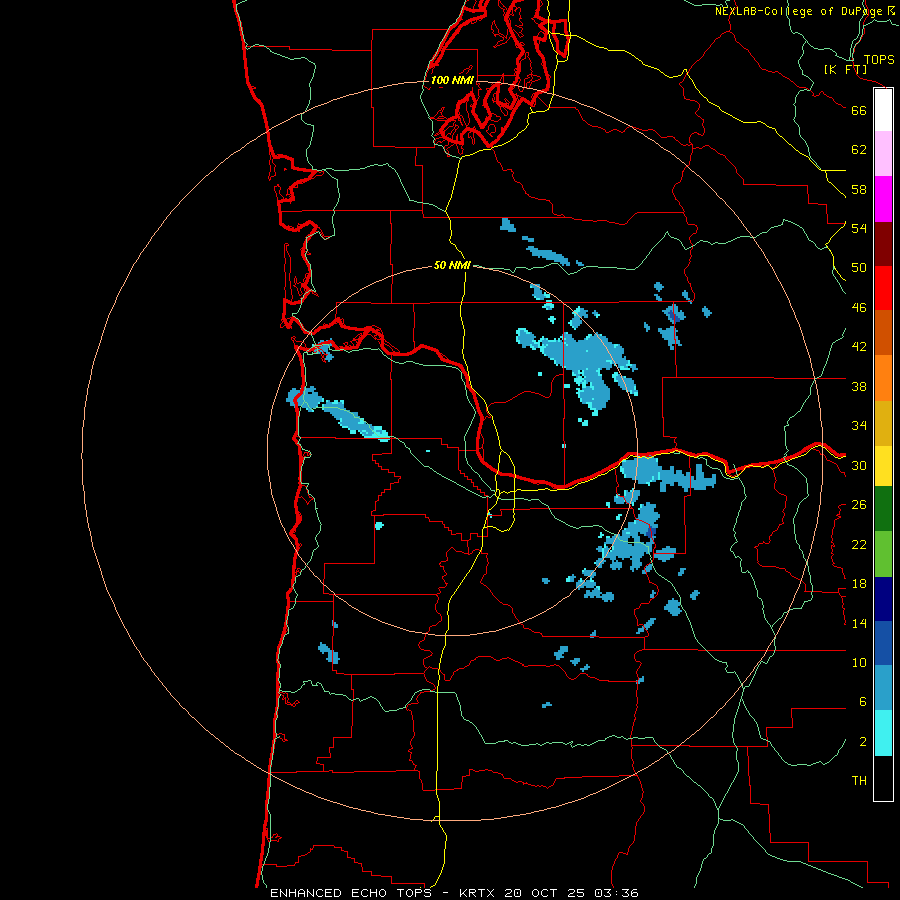The width and height of the screenshot is (900, 900).
Task: Click the bright red 46-50 kft swatch
Action: click(883, 288)
